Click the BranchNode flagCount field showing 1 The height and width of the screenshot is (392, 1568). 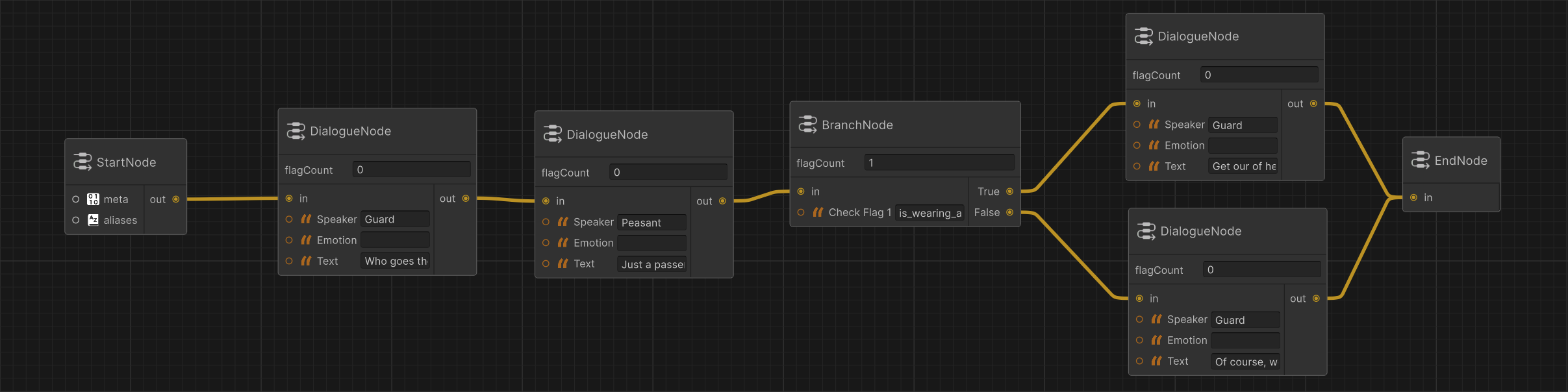tap(939, 162)
